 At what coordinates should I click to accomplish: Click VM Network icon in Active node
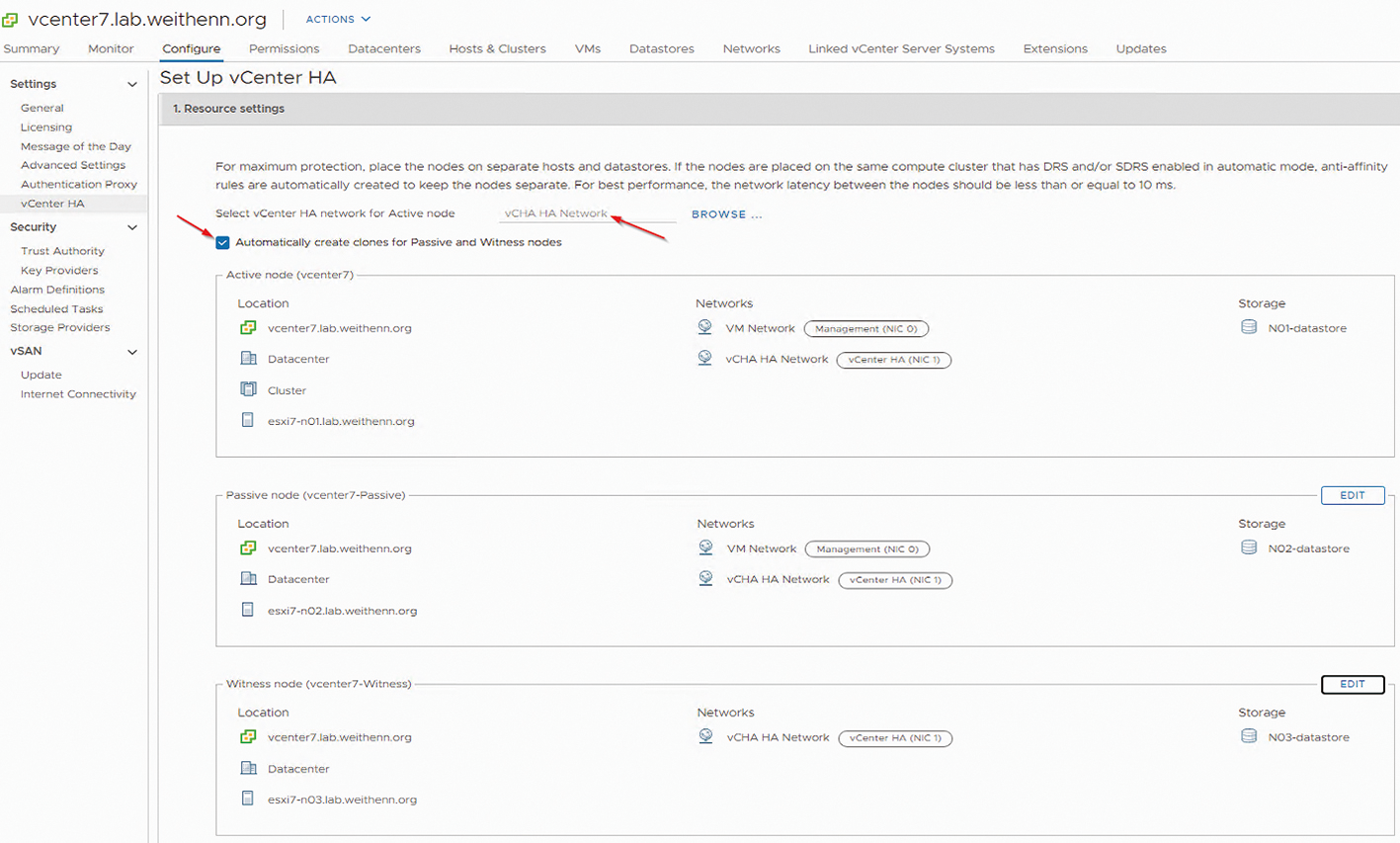click(x=704, y=327)
